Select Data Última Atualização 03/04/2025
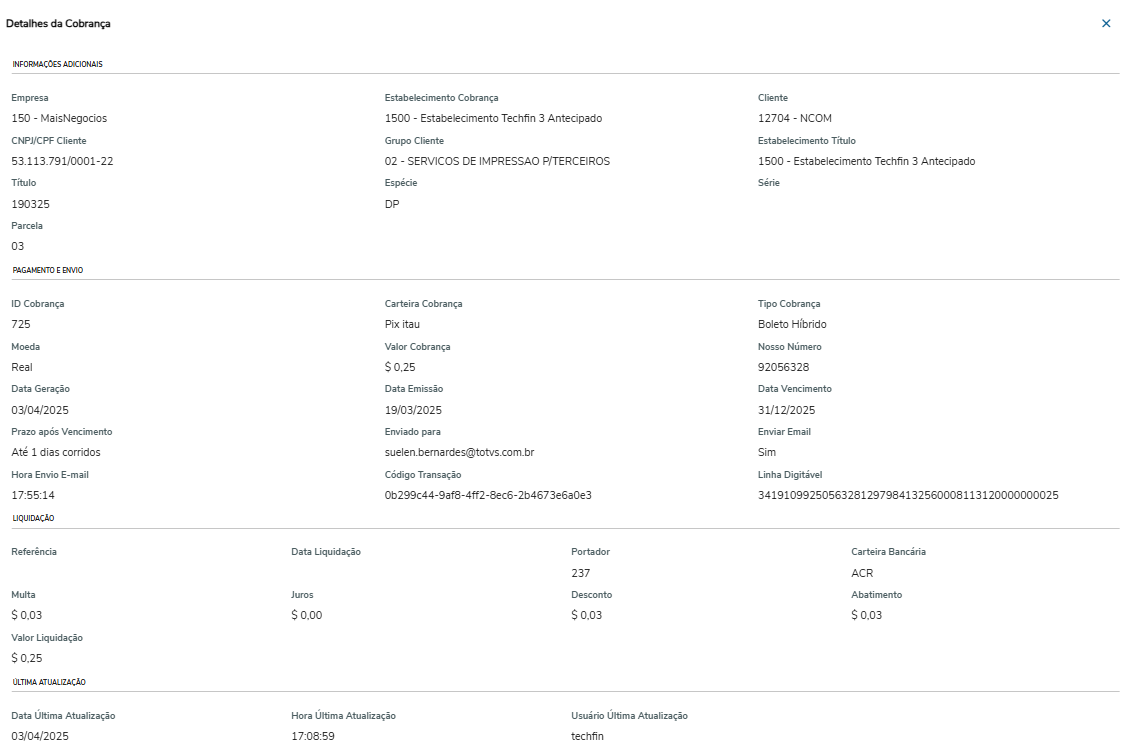Image resolution: width=1125 pixels, height=752 pixels. point(40,737)
